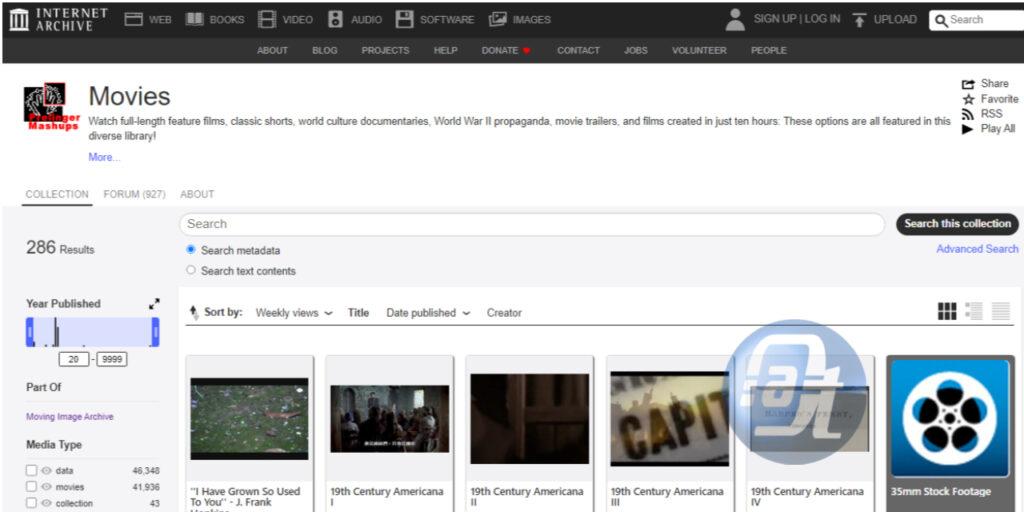The width and height of the screenshot is (1024, 512).
Task: Open PEOPLE in the top navigation
Action: coord(769,50)
